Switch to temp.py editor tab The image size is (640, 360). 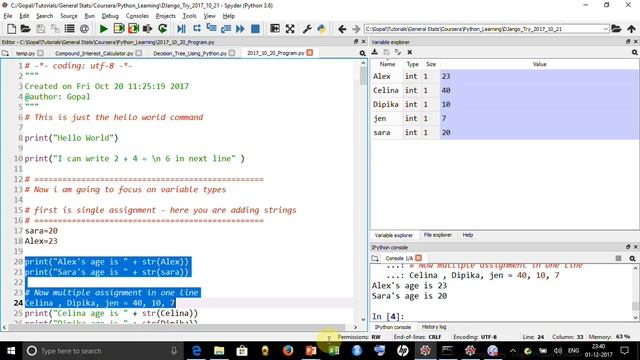(25, 53)
